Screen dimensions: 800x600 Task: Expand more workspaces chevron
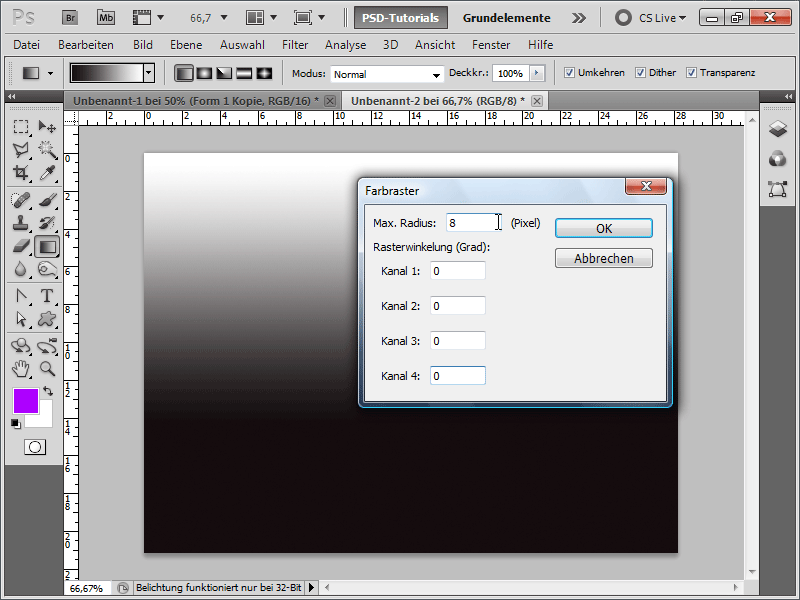click(x=579, y=18)
